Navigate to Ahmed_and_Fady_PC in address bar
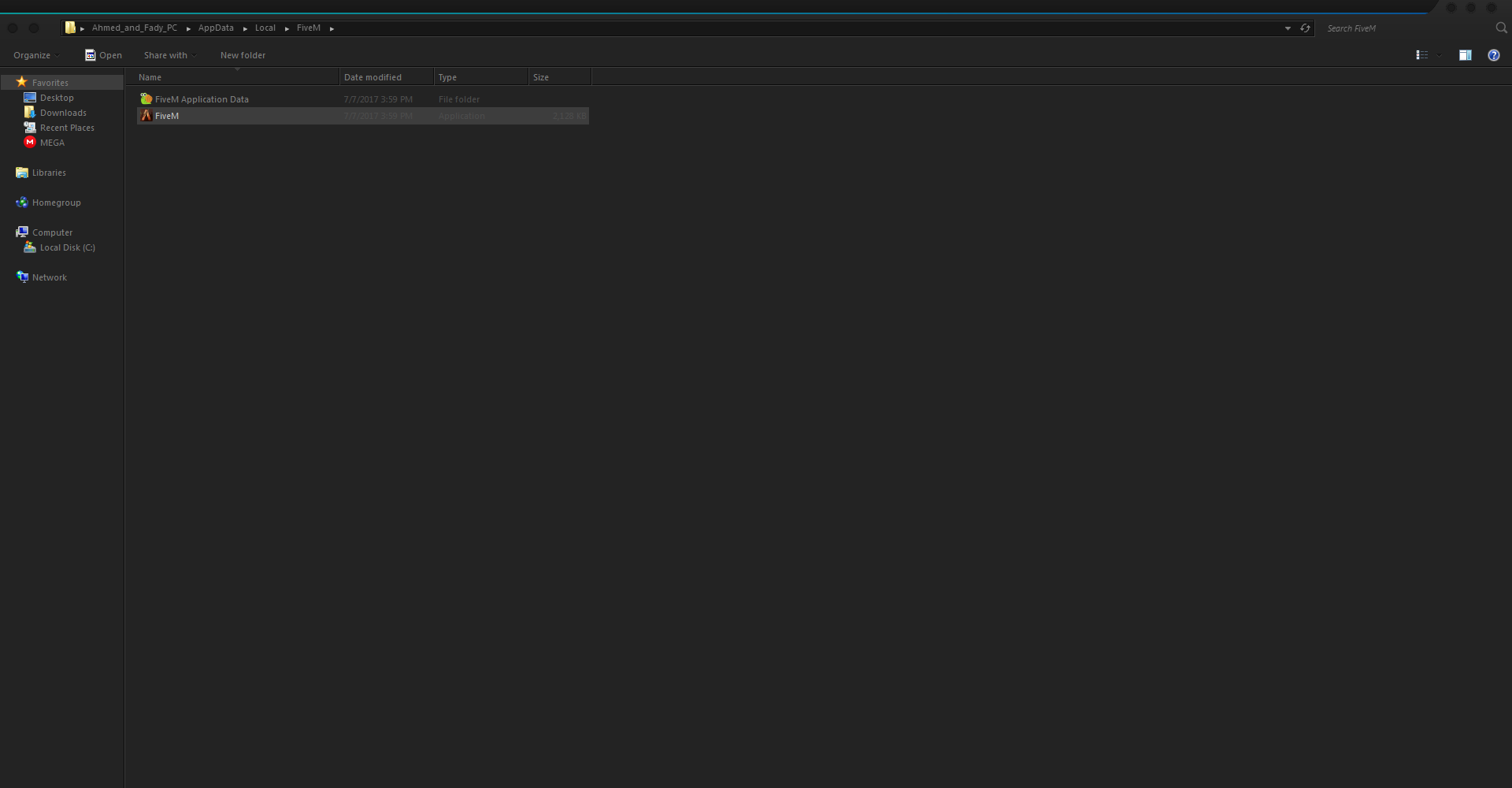This screenshot has width=1512, height=788. [x=135, y=28]
